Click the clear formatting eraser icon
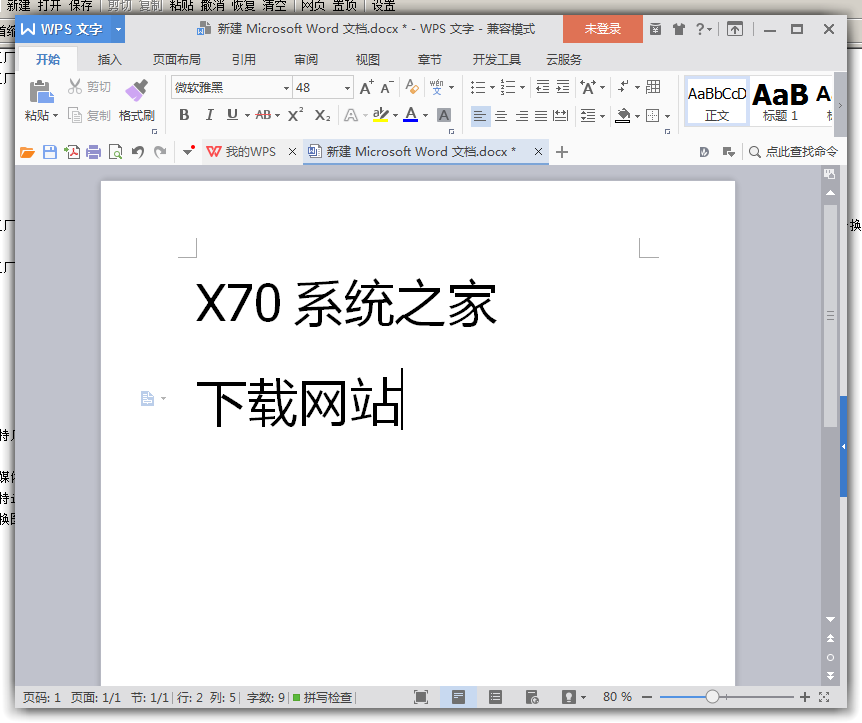Viewport: 862px width, 723px height. click(x=412, y=87)
